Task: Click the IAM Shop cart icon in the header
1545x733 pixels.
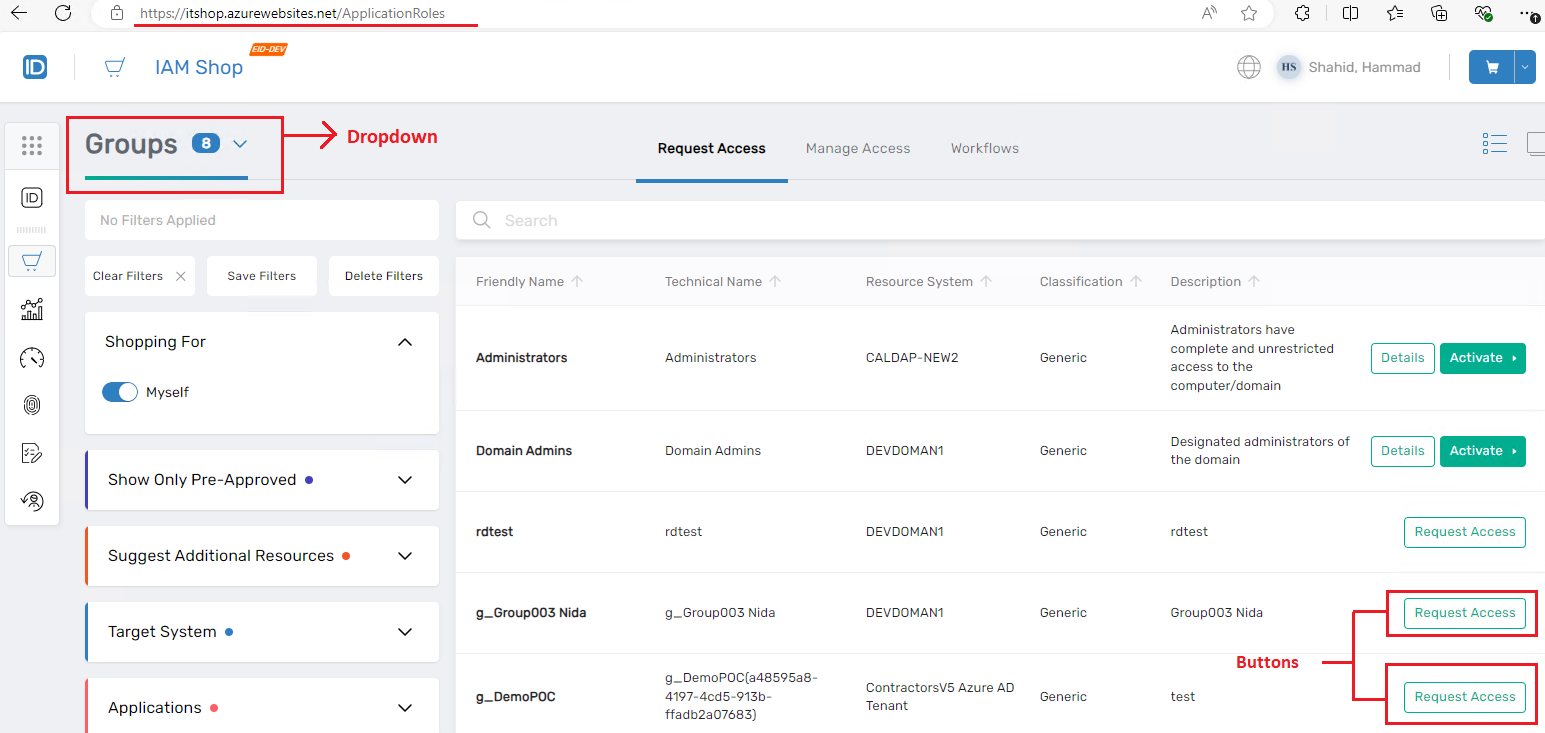Action: click(x=115, y=67)
